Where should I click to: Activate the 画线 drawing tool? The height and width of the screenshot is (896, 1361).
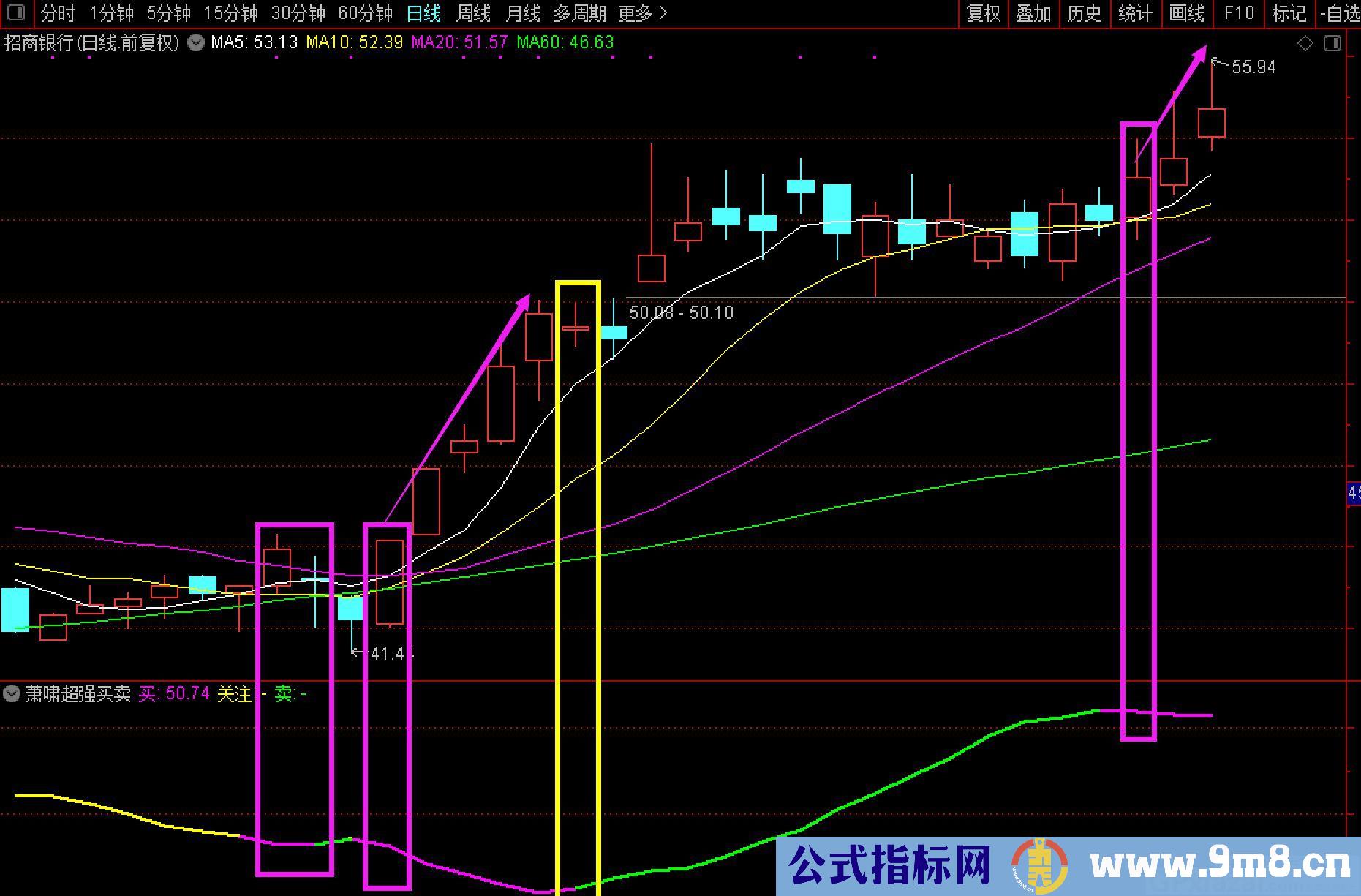click(1186, 13)
